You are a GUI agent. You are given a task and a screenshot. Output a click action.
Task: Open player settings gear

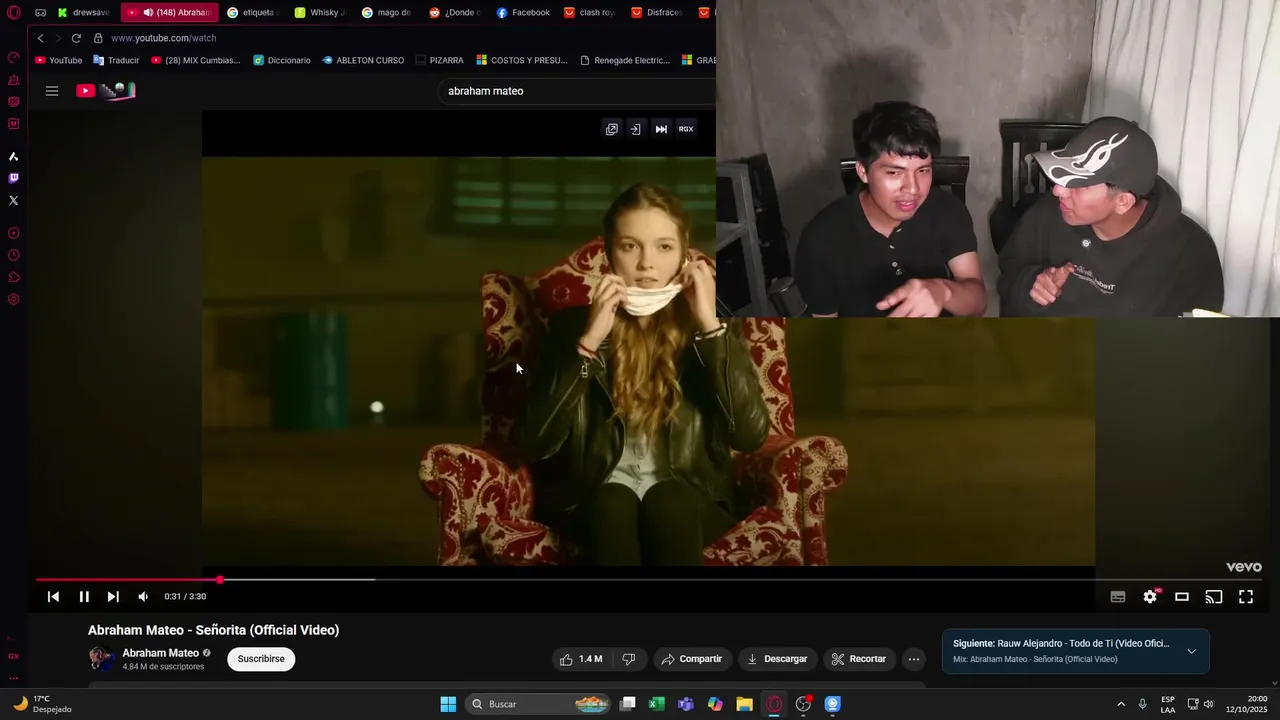coord(1150,597)
